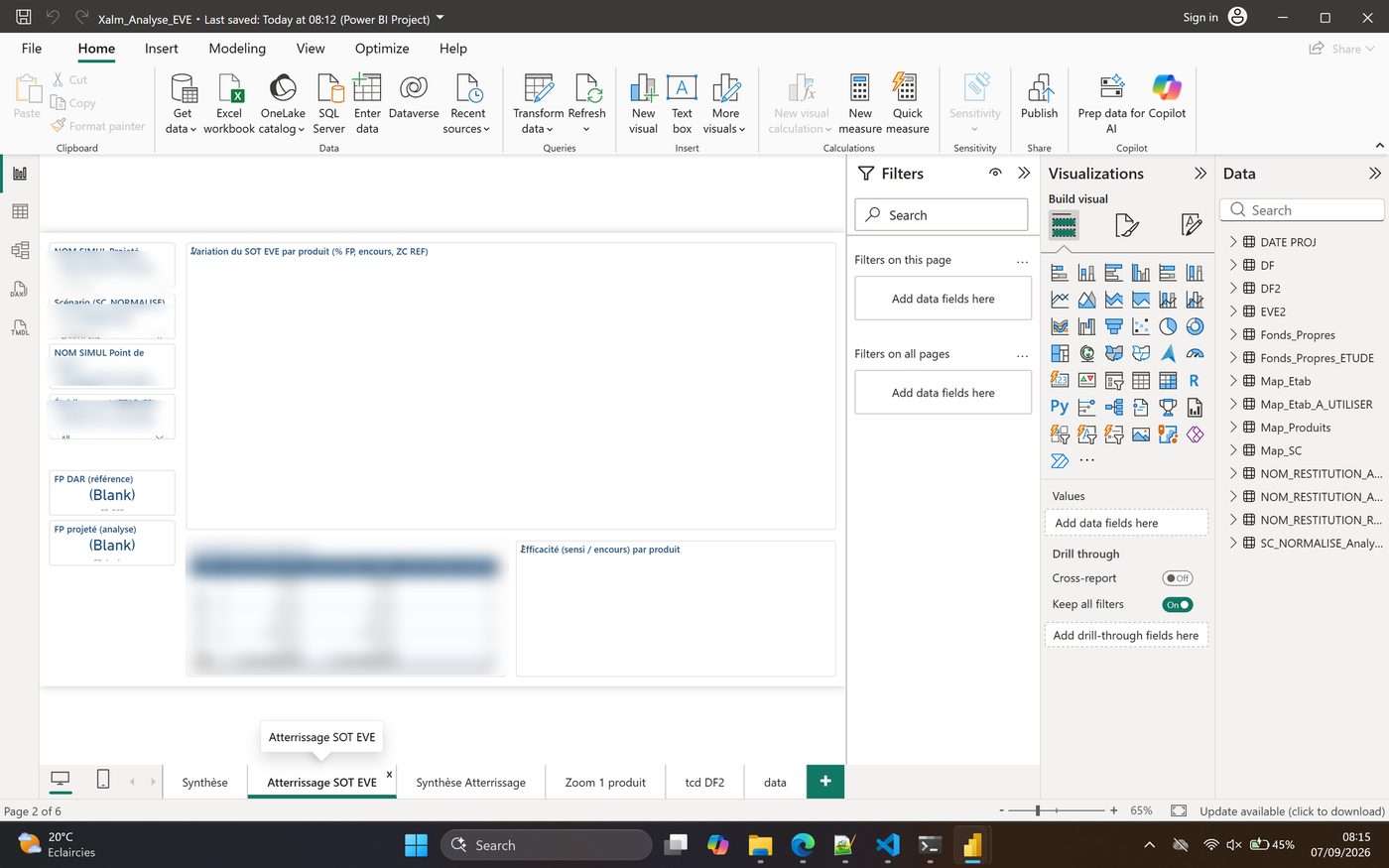Expand the Map_SC table
This screenshot has width=1389, height=868.
pyautogui.click(x=1233, y=449)
